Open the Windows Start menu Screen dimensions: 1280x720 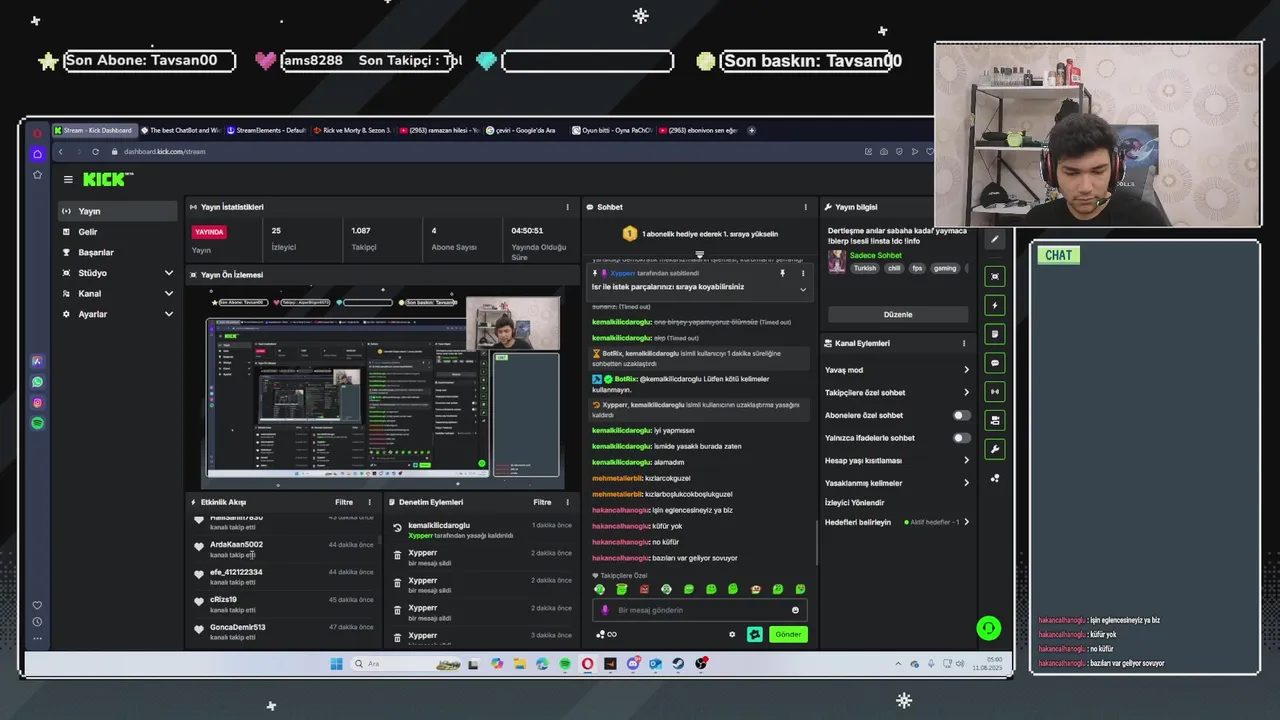click(x=336, y=664)
